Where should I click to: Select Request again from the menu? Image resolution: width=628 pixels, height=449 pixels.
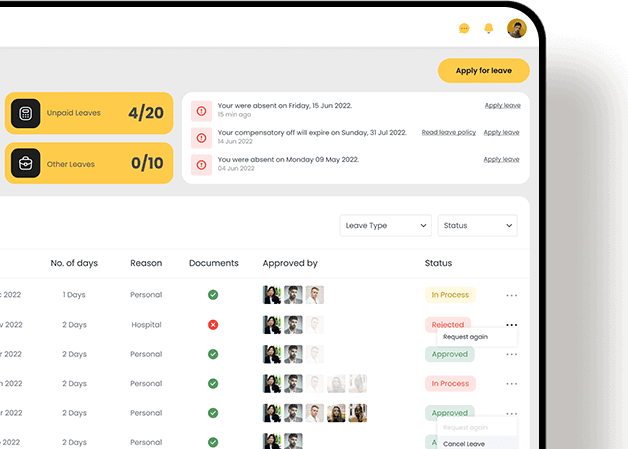coord(465,337)
